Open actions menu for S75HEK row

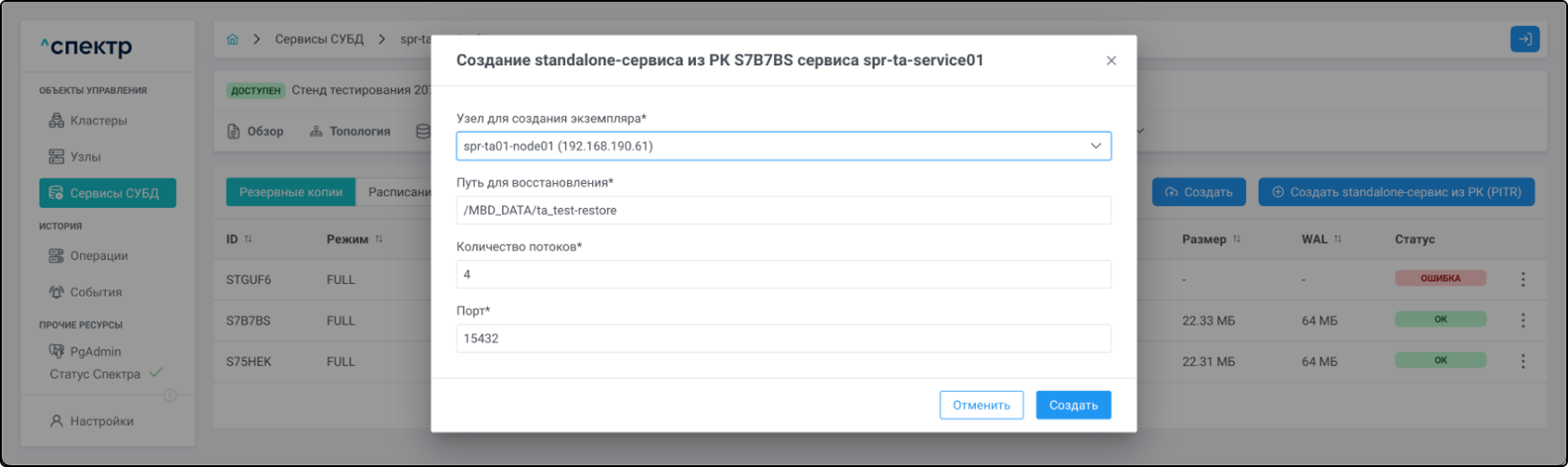pyautogui.click(x=1522, y=361)
